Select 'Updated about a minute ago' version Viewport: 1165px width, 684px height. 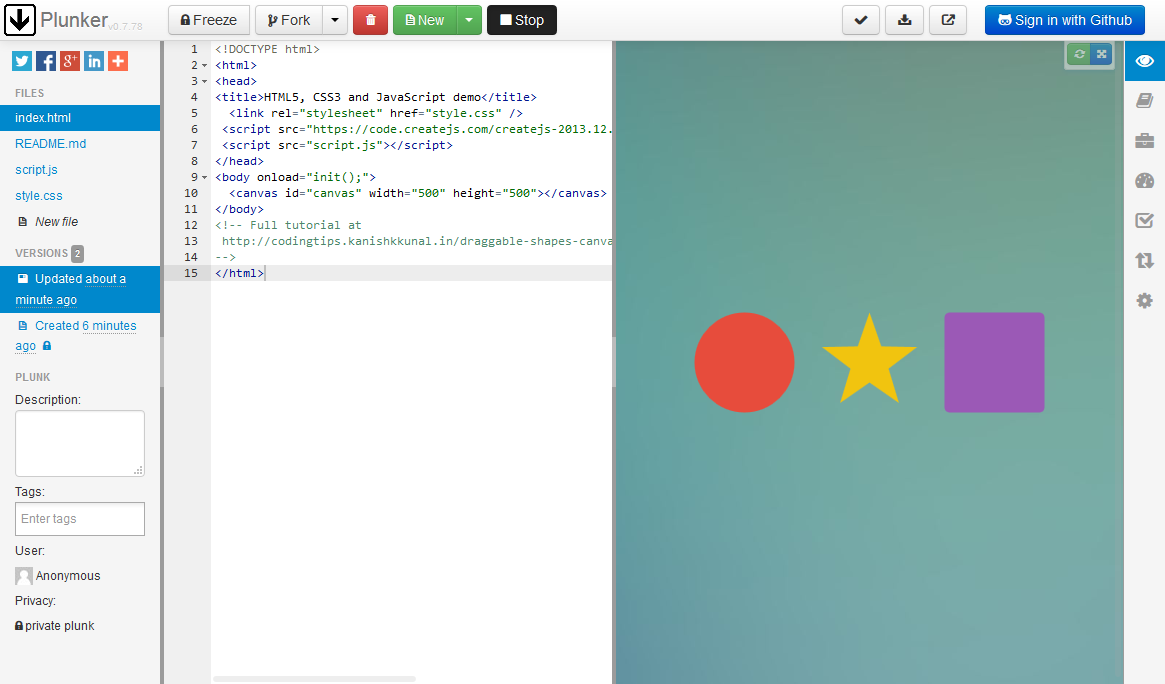[x=80, y=289]
